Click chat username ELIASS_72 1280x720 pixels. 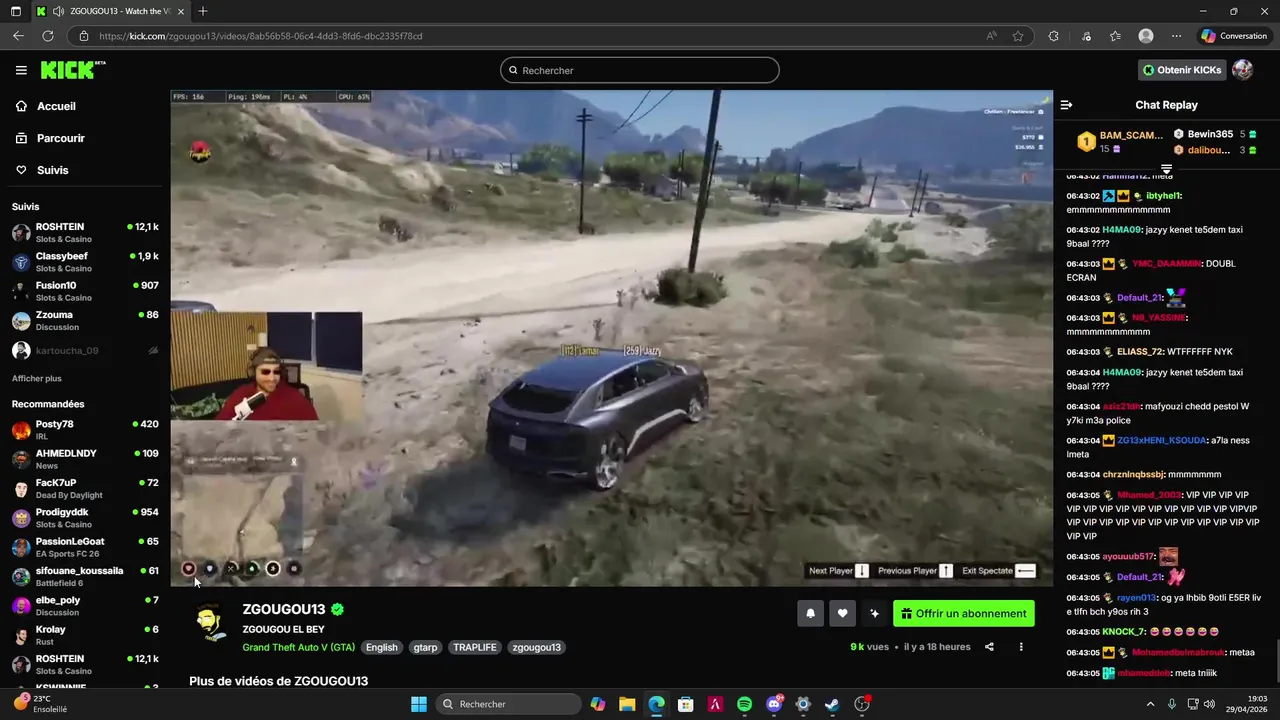(1140, 352)
